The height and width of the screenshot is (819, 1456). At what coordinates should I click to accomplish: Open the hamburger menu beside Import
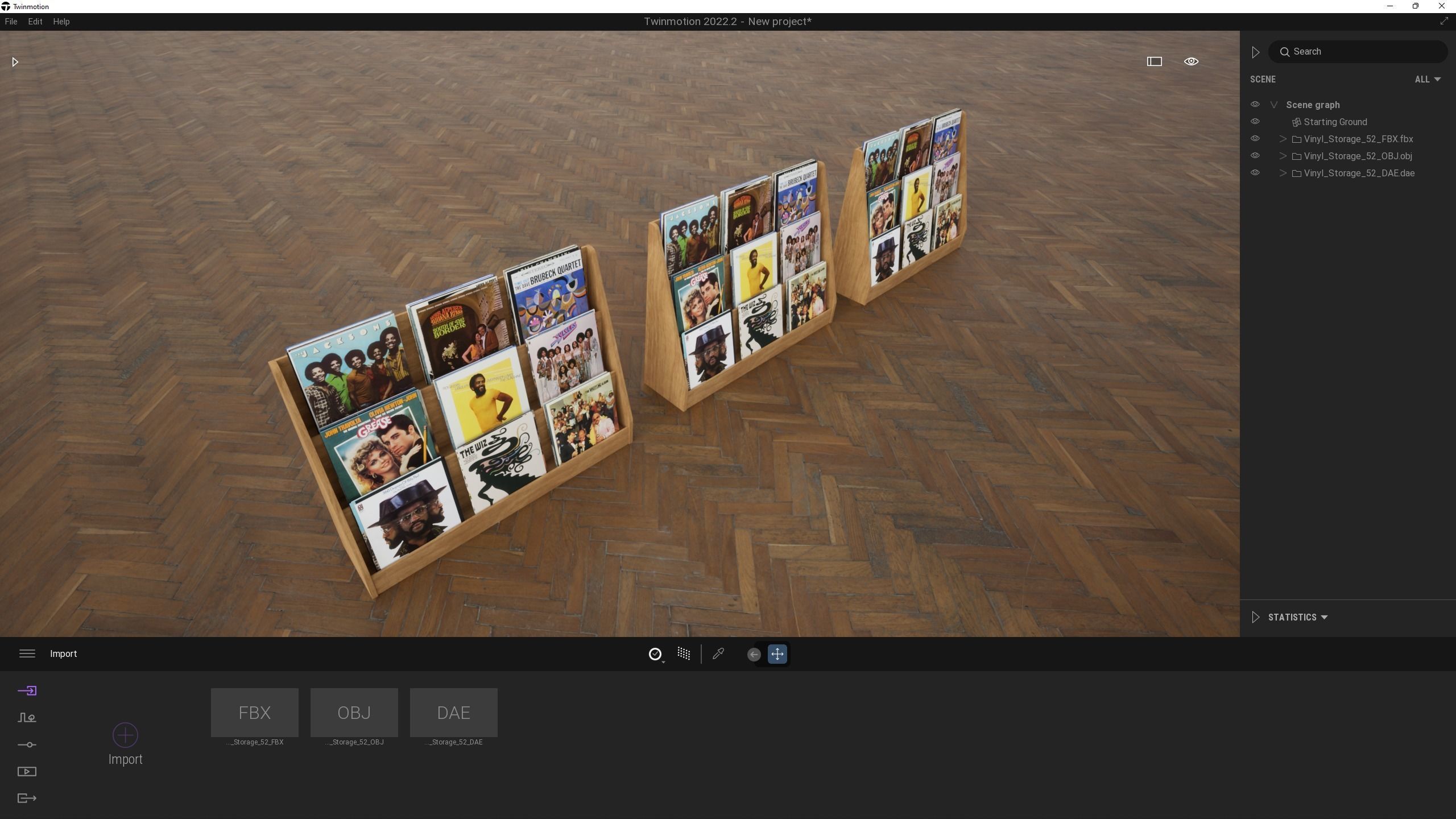point(27,653)
